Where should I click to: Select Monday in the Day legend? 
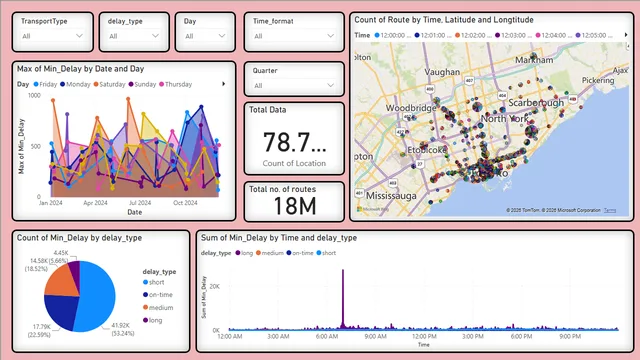point(75,84)
